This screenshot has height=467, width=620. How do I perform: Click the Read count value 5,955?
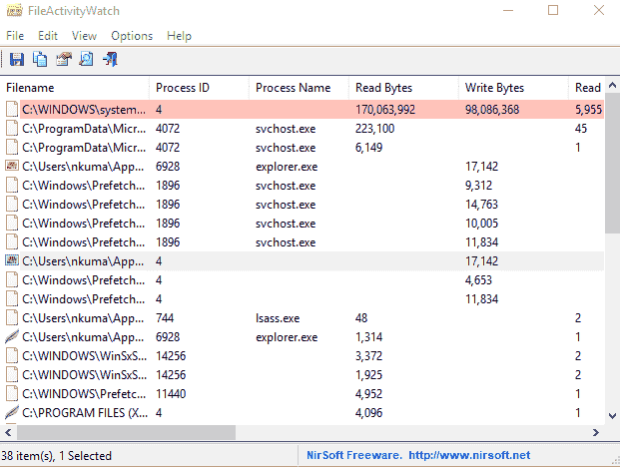point(588,110)
